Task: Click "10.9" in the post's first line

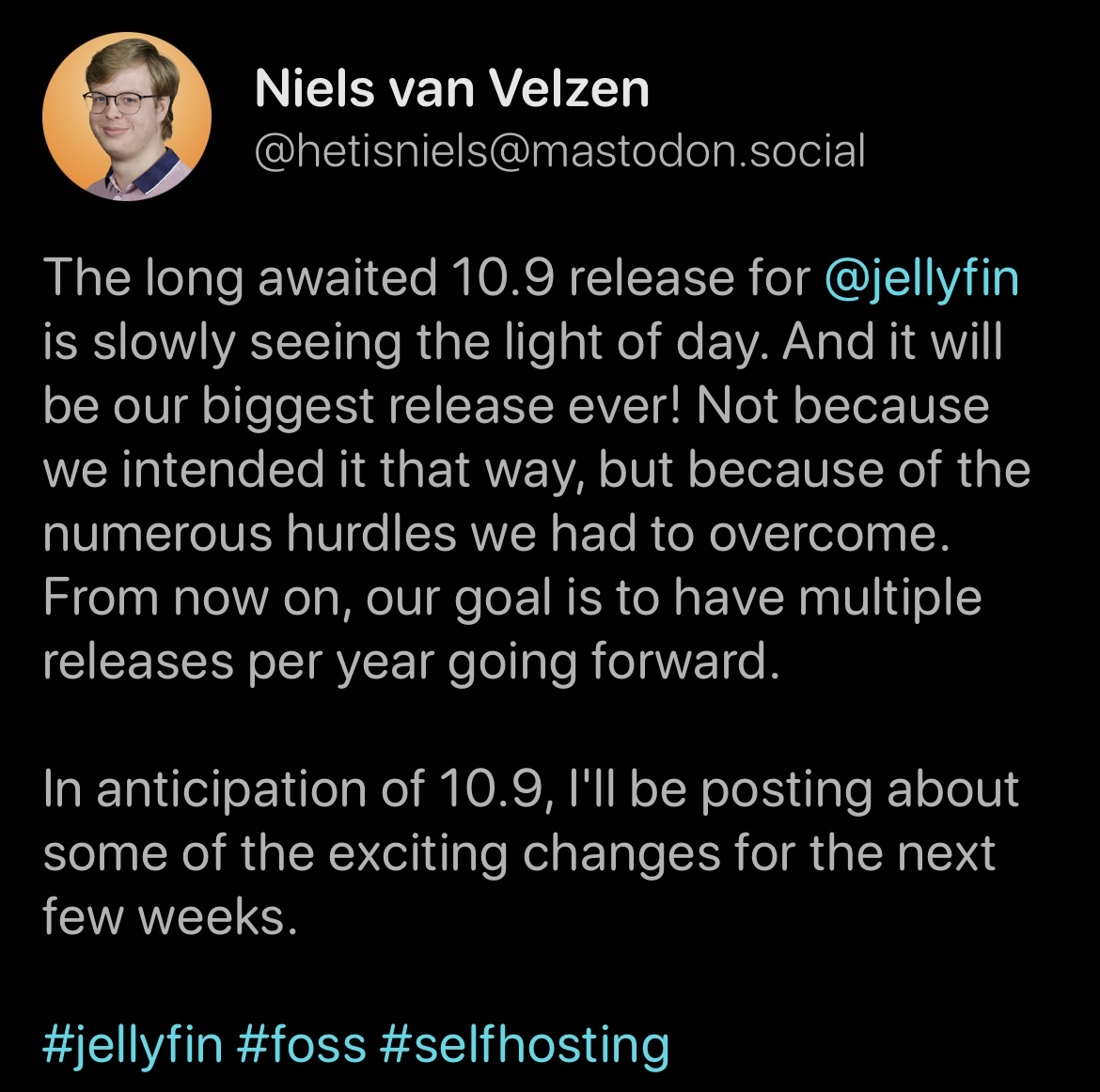Action: 502,278
